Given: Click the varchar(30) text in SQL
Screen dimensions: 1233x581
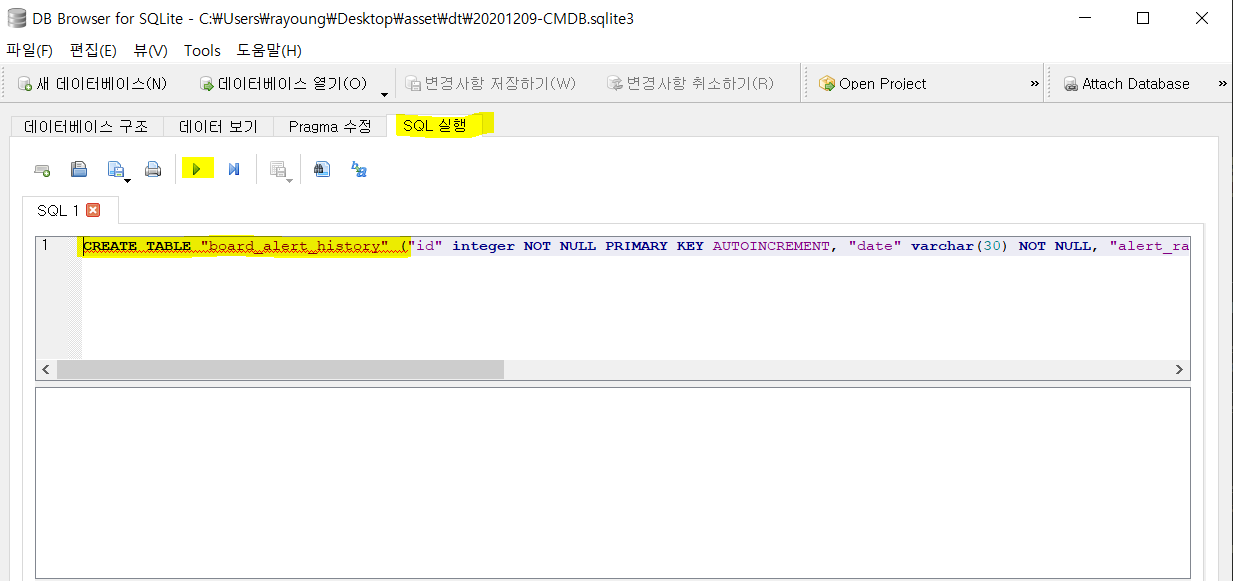Looking at the screenshot, I should point(959,246).
